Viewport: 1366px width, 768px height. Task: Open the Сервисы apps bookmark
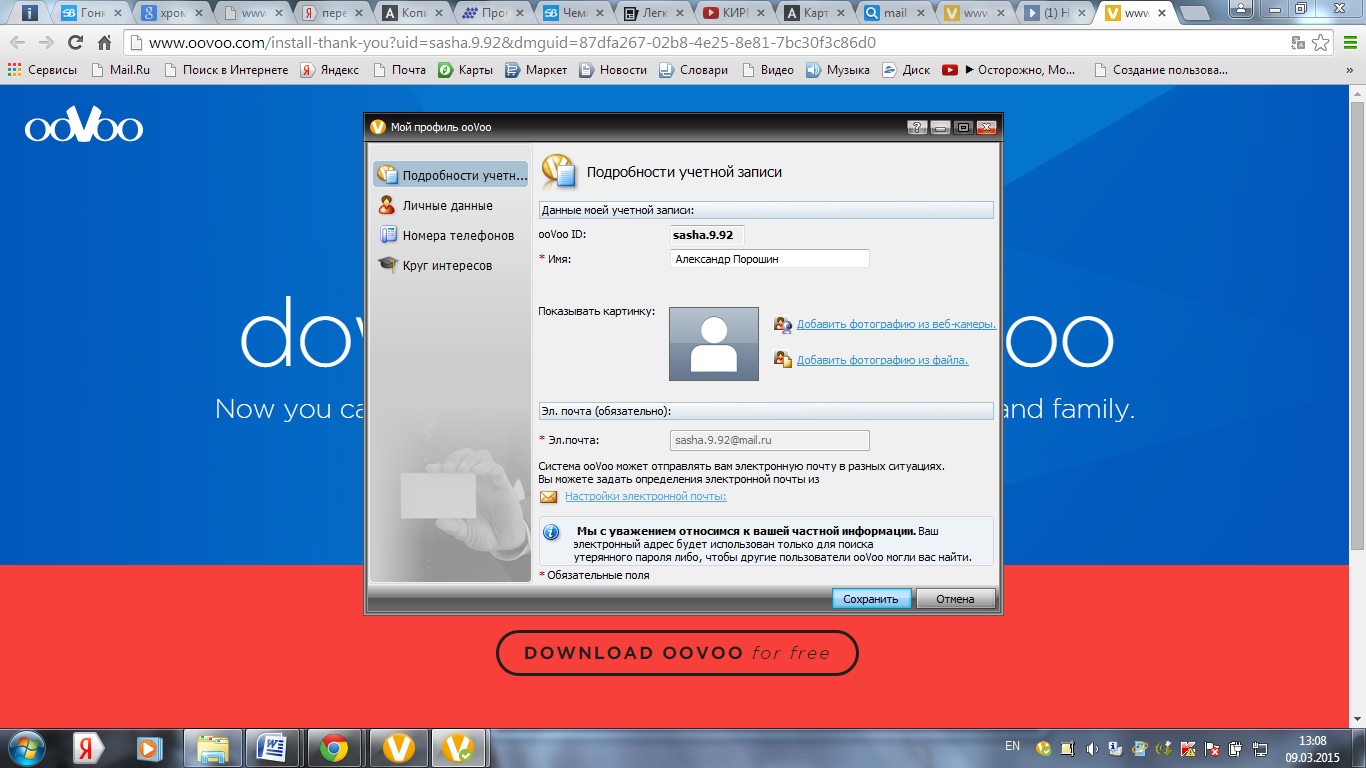[42, 70]
